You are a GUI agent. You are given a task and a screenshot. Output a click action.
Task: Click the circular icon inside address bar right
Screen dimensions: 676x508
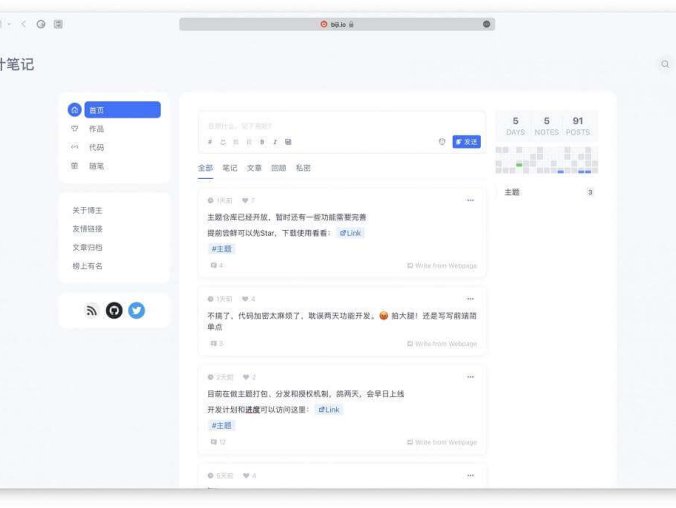tap(486, 24)
